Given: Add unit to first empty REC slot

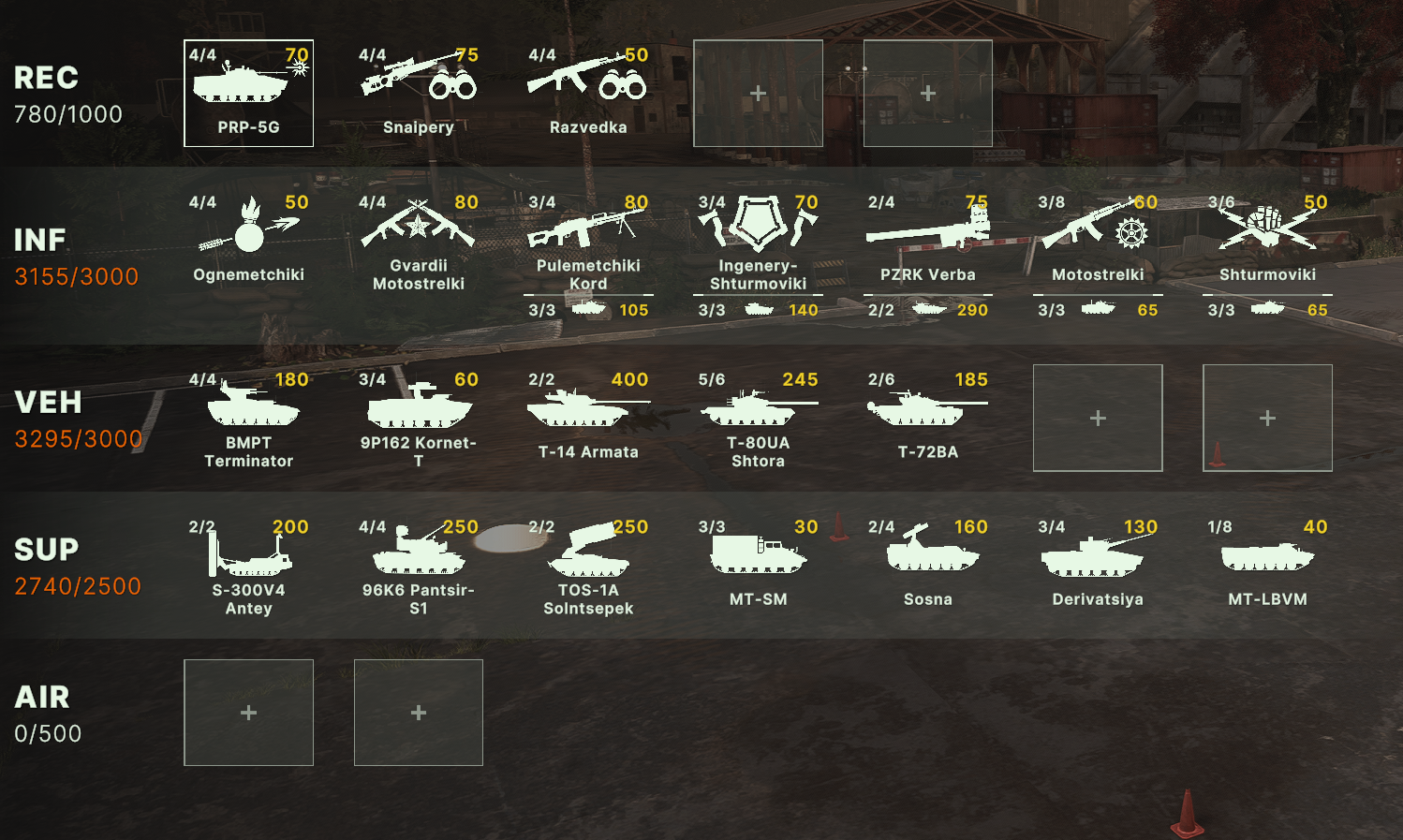Looking at the screenshot, I should 758,93.
